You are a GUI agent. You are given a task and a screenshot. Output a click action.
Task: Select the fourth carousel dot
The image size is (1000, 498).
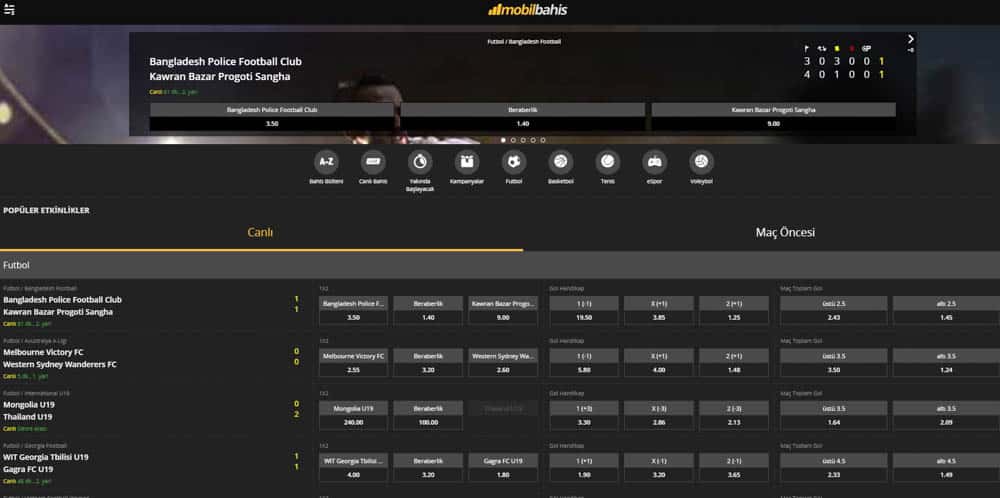[x=533, y=140]
